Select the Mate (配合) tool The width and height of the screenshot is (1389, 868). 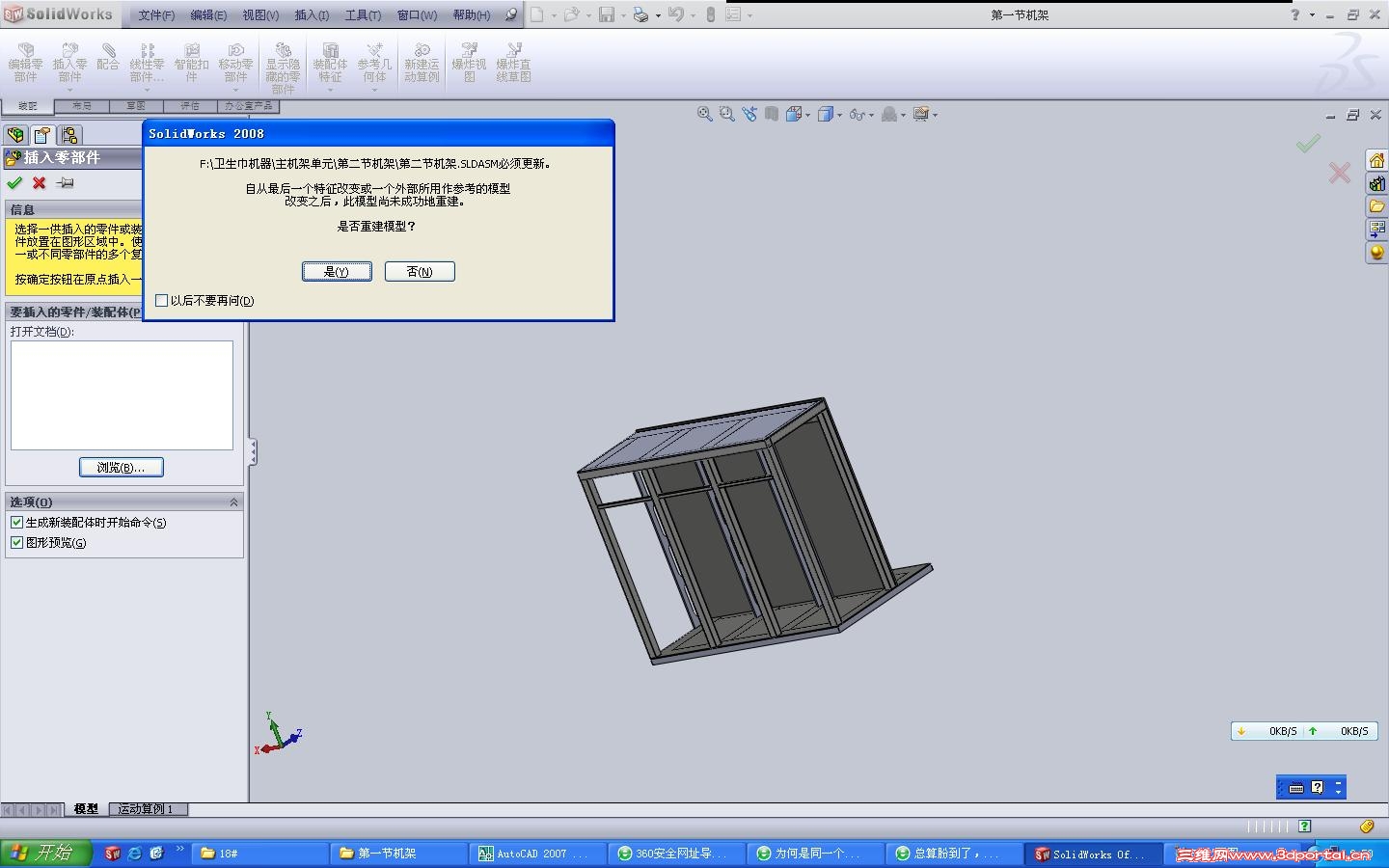click(x=108, y=57)
